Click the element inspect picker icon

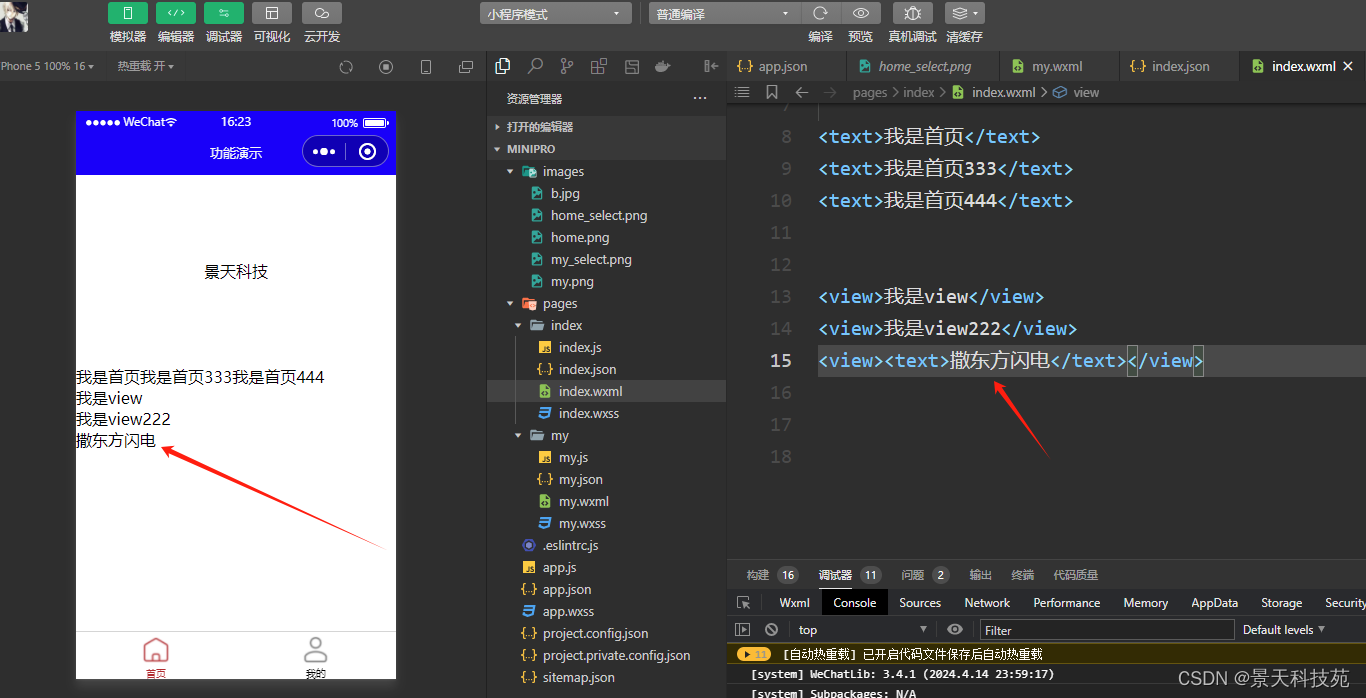(x=743, y=603)
